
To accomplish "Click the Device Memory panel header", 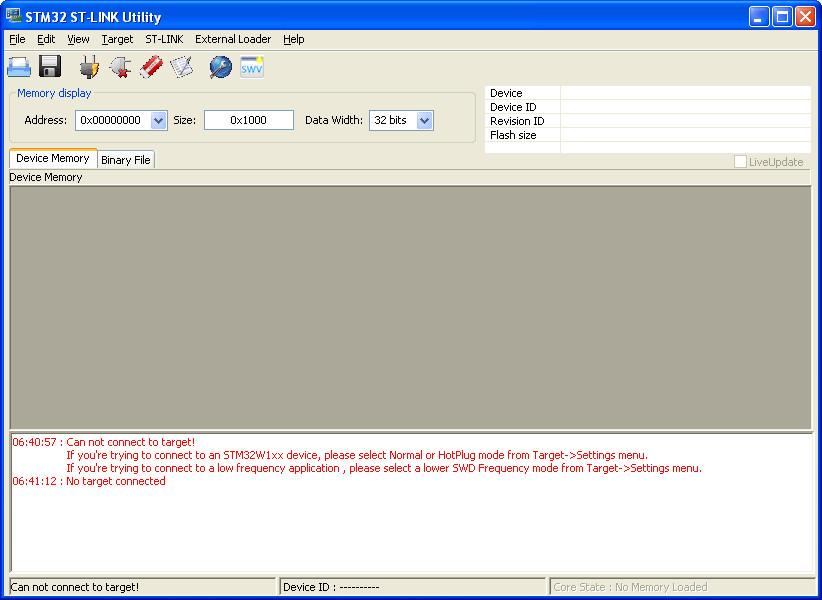I will coord(410,177).
